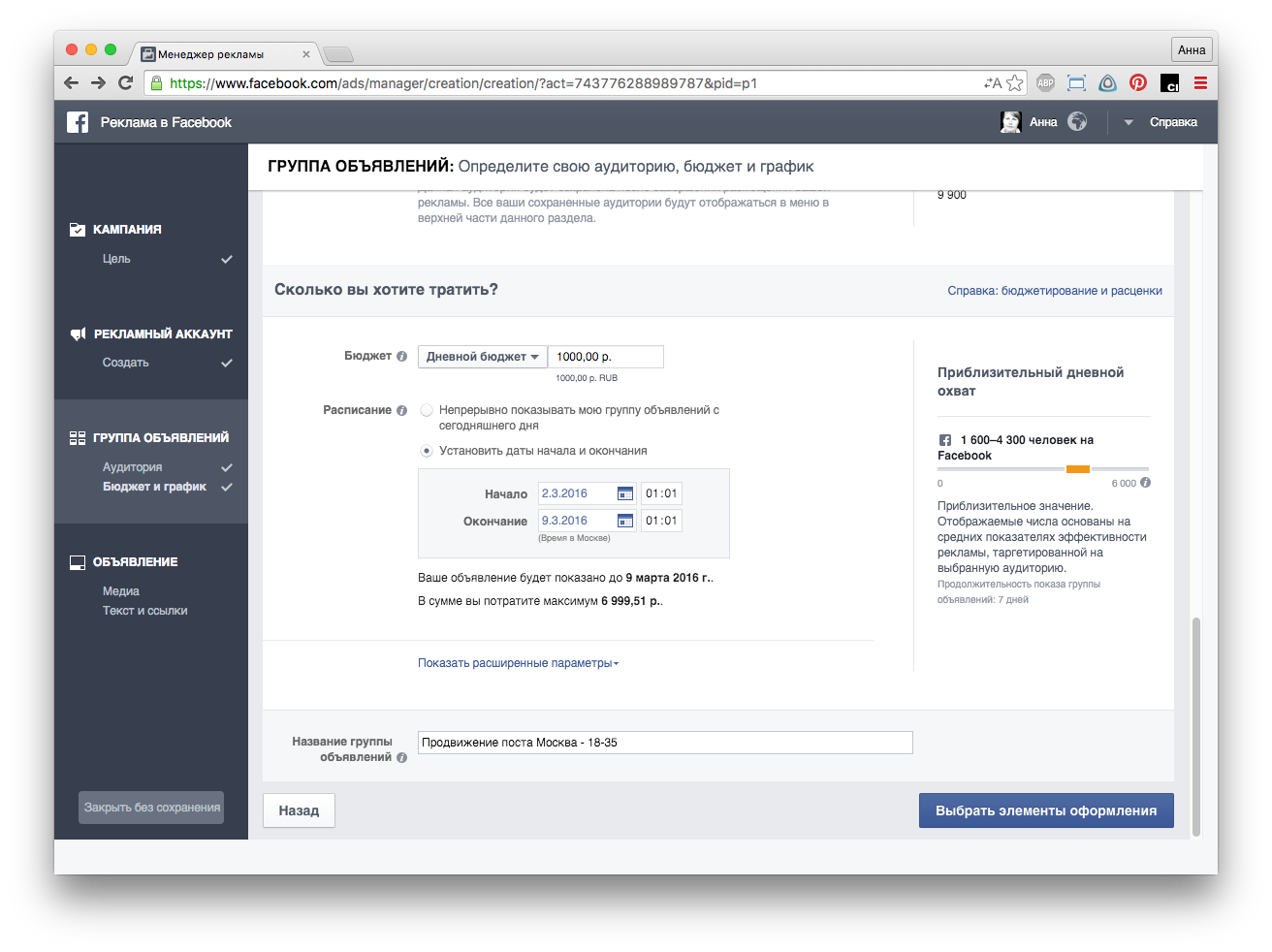Click the globe notifications icon in header

[x=1077, y=122]
